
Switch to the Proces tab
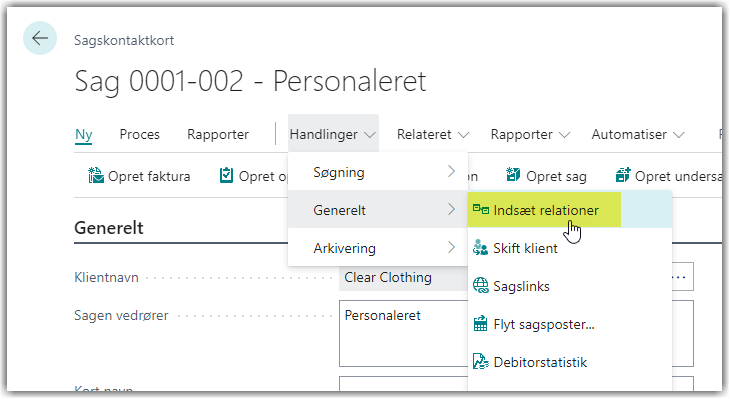(x=140, y=135)
